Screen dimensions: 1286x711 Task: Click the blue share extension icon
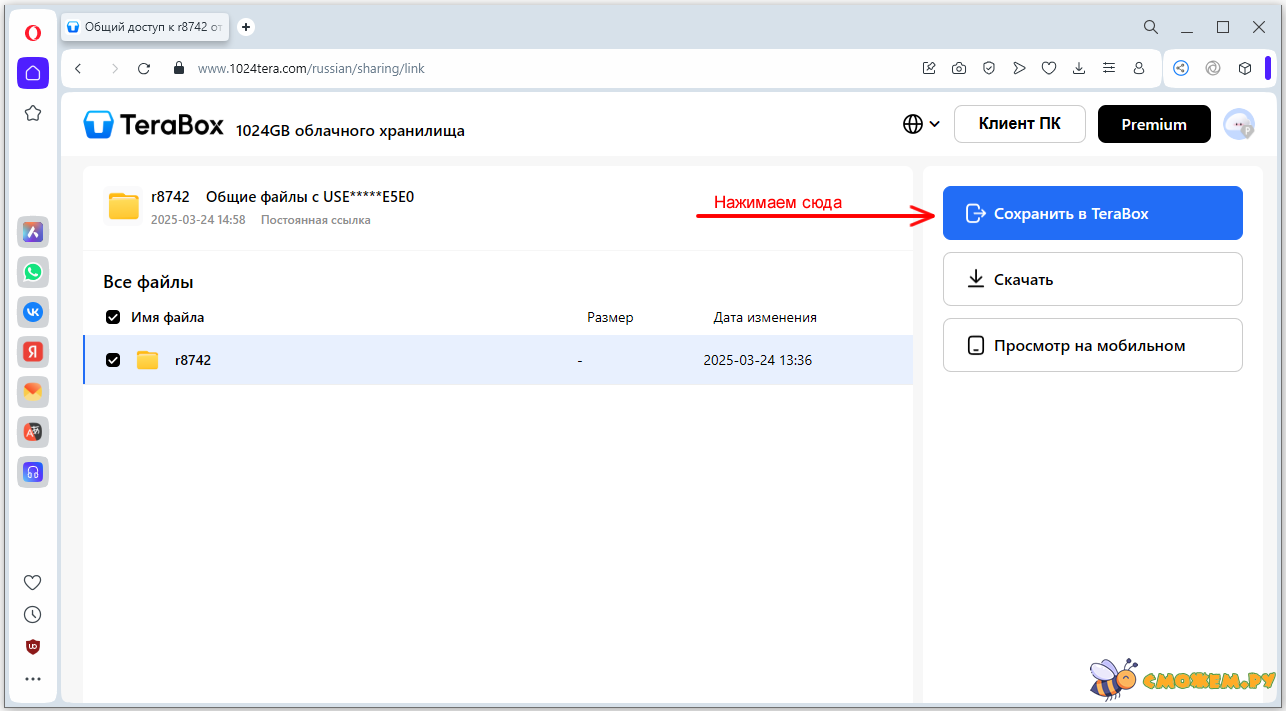click(1181, 68)
